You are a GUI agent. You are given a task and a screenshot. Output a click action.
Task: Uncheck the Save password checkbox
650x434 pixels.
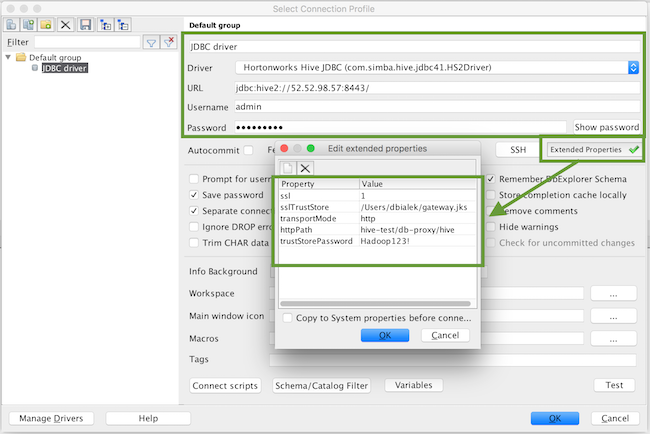click(194, 195)
